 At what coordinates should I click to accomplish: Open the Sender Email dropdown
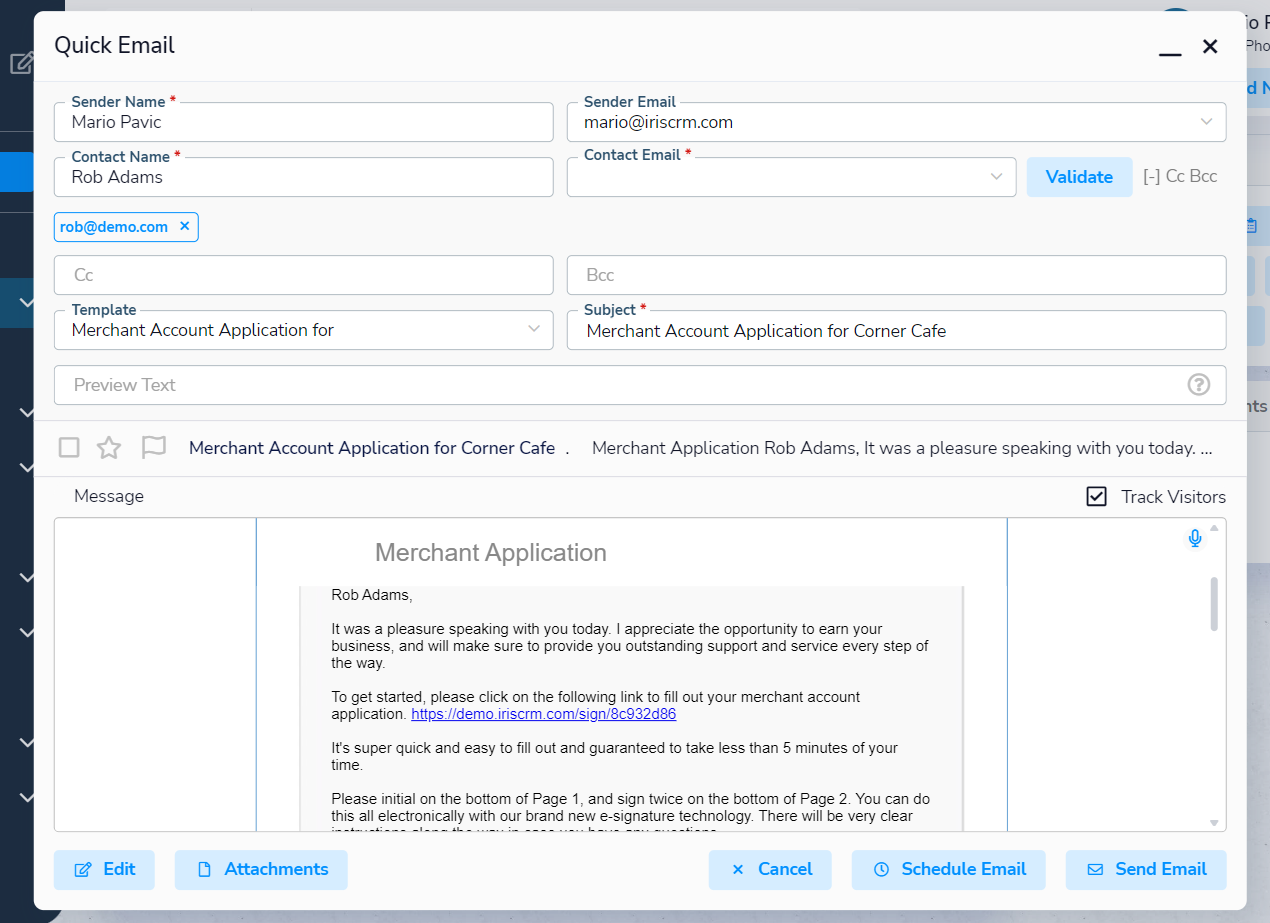pos(1205,122)
